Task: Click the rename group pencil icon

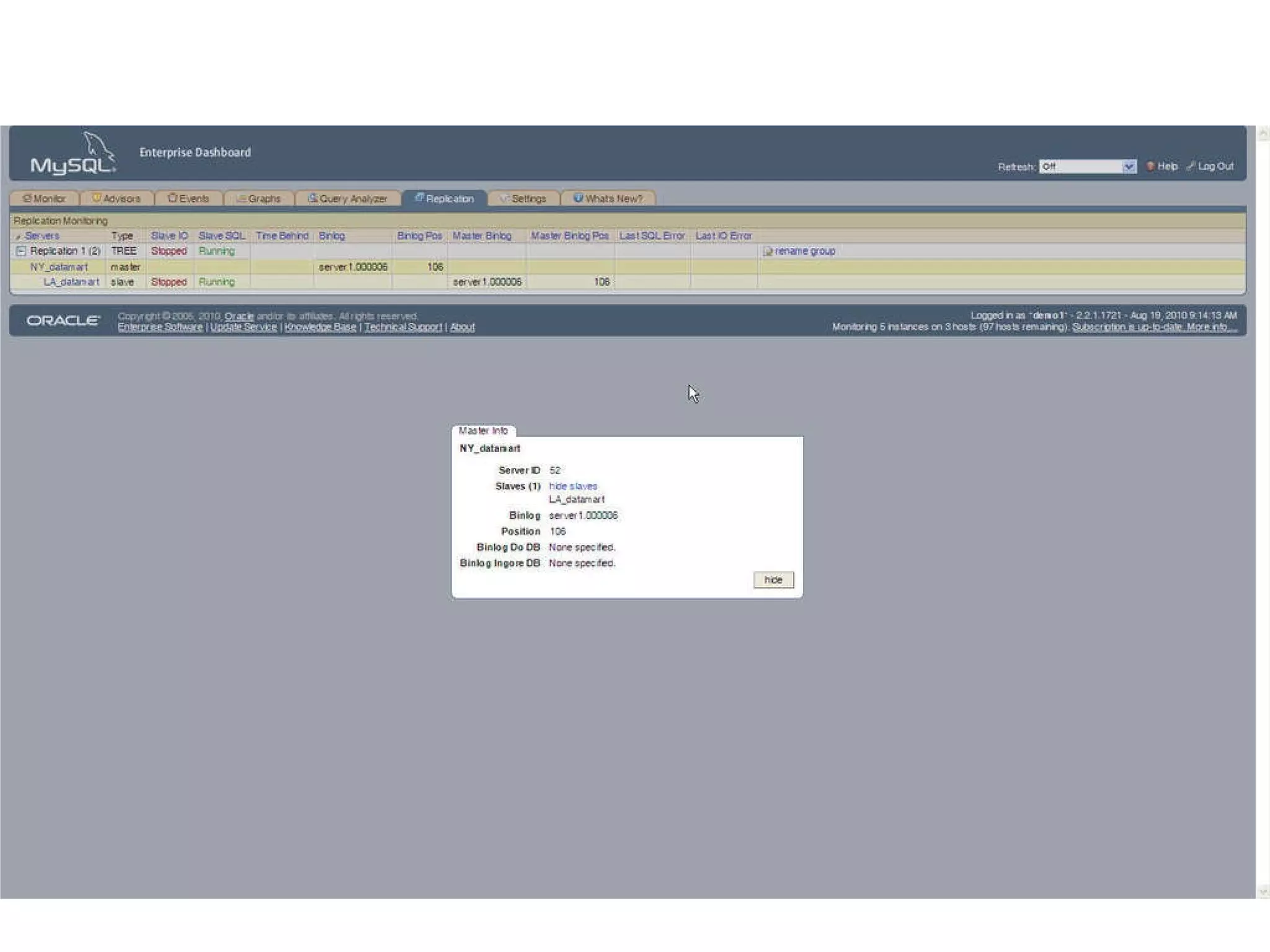Action: 768,251
